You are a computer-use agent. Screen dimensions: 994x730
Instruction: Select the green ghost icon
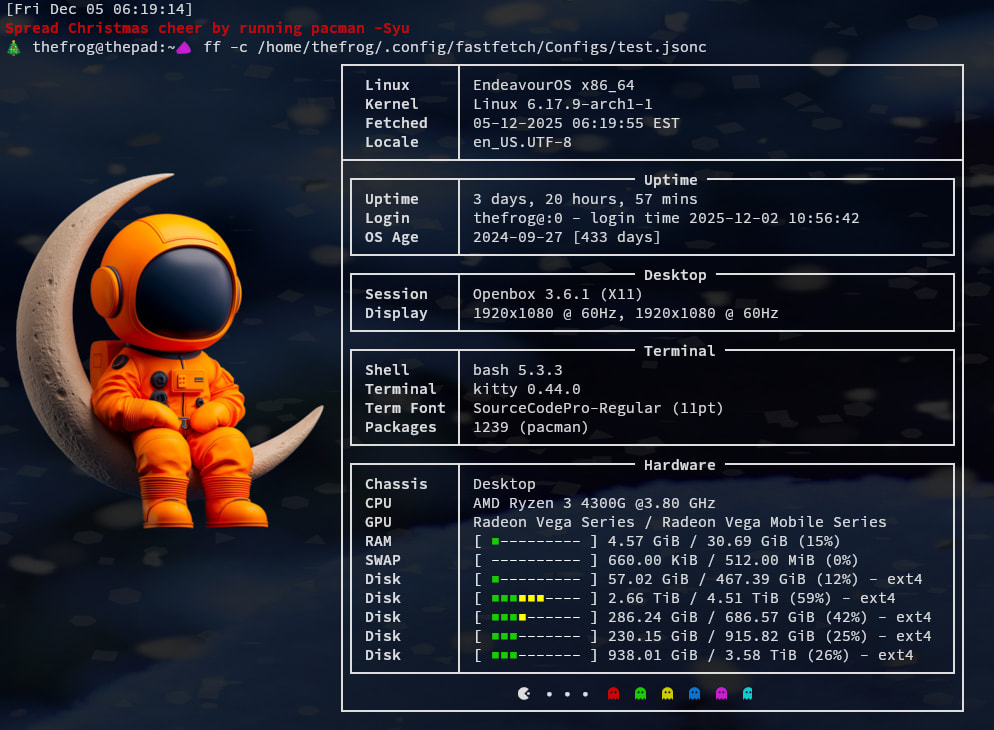pos(641,693)
